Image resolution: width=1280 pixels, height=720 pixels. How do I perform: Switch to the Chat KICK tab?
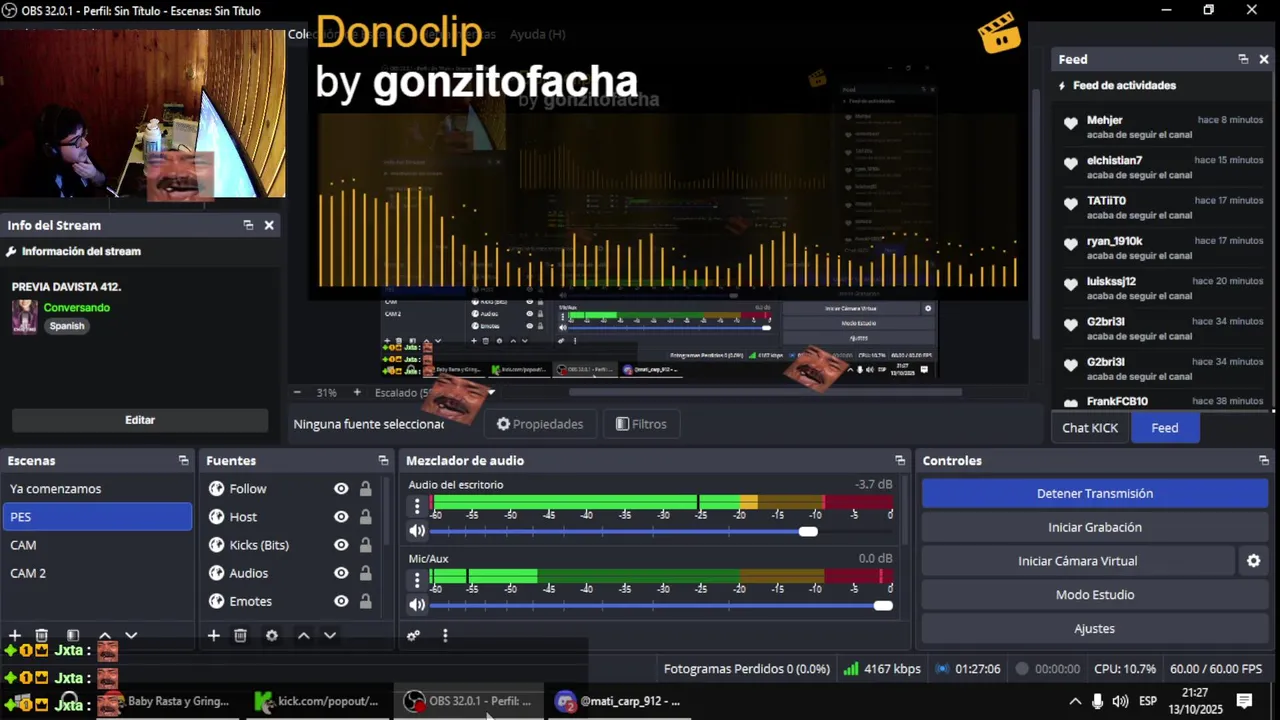1090,427
